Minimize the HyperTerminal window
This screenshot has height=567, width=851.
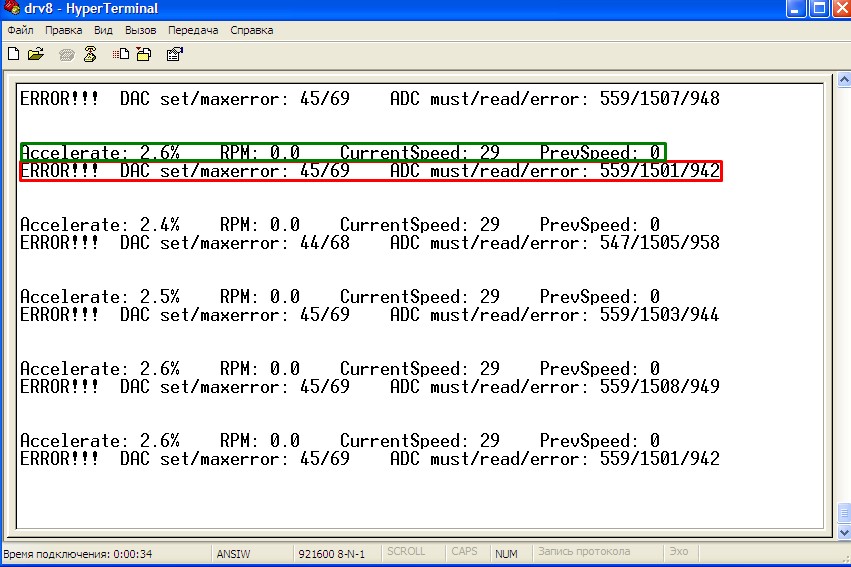(x=796, y=8)
